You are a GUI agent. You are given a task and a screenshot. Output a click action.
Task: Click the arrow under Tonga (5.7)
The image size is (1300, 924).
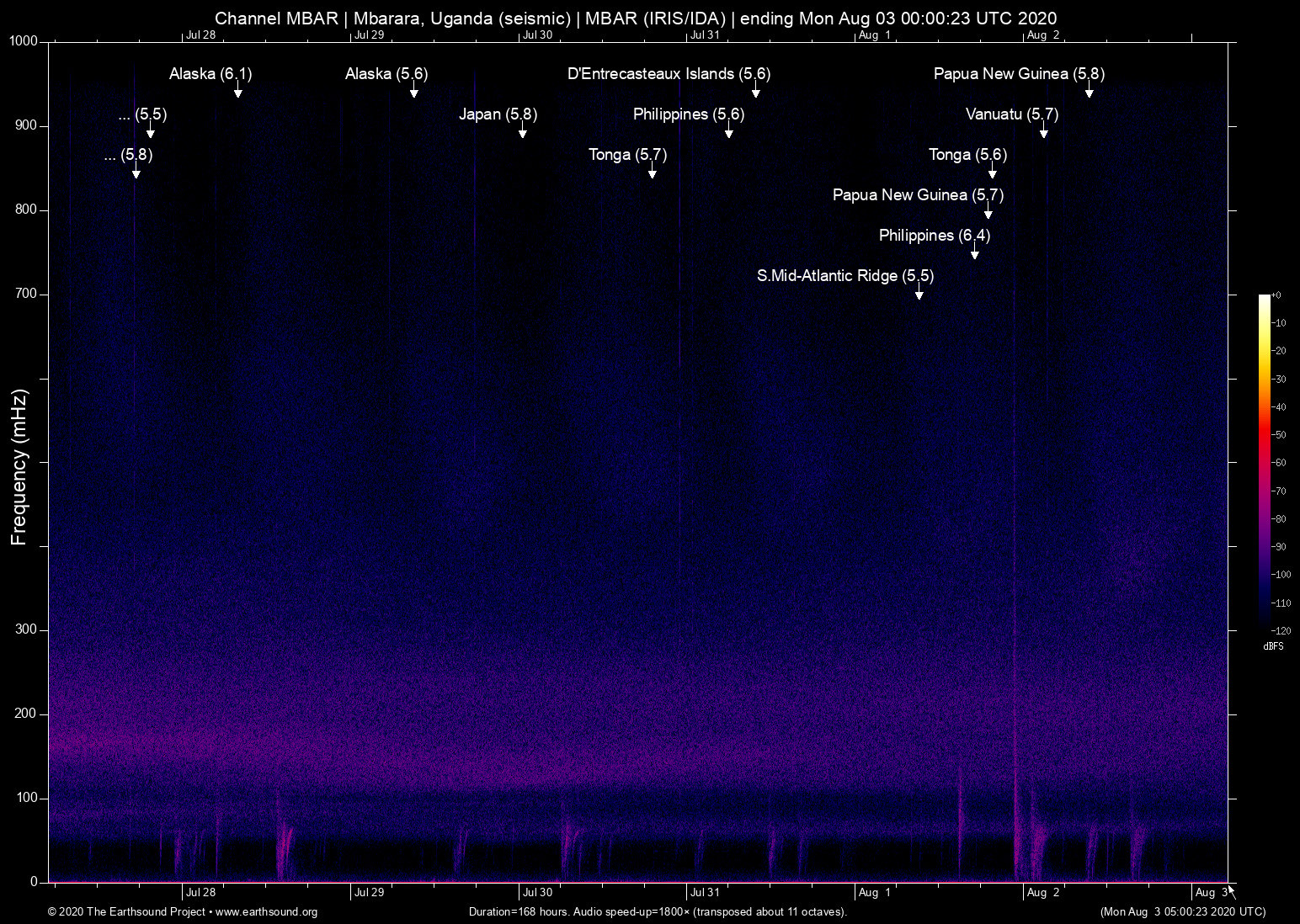click(653, 172)
